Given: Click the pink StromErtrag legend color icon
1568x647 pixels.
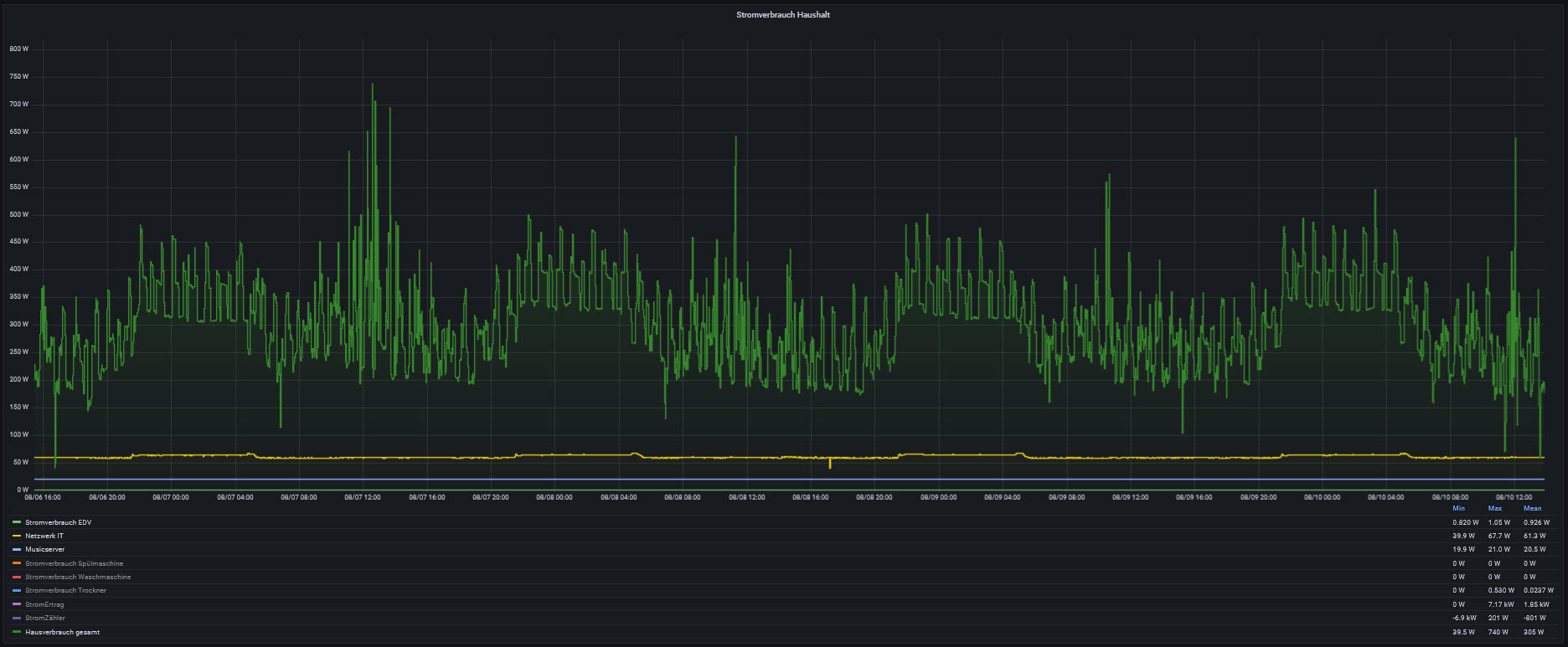Looking at the screenshot, I should tap(17, 604).
